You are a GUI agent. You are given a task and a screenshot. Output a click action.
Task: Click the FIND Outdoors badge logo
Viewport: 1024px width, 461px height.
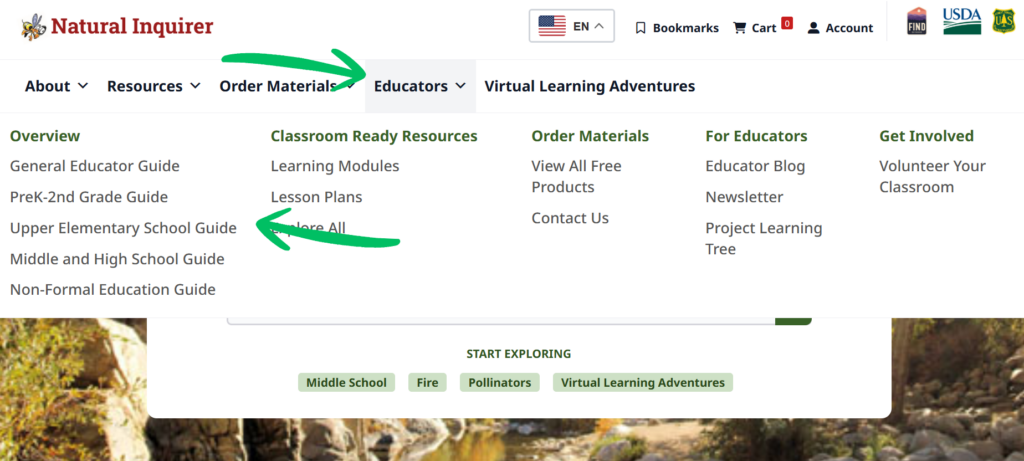click(917, 21)
